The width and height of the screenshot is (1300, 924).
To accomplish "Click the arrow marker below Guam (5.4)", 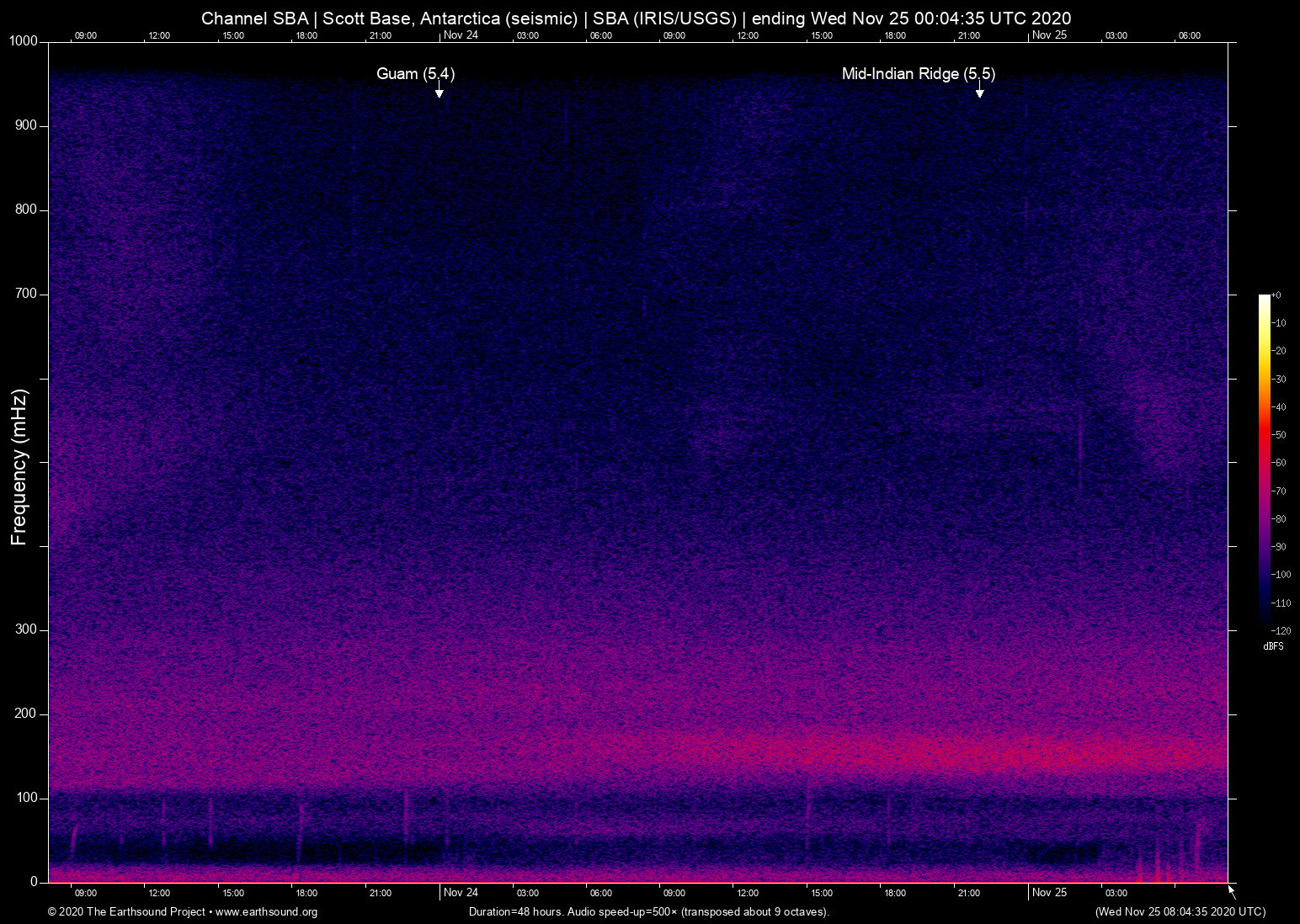I will point(439,92).
